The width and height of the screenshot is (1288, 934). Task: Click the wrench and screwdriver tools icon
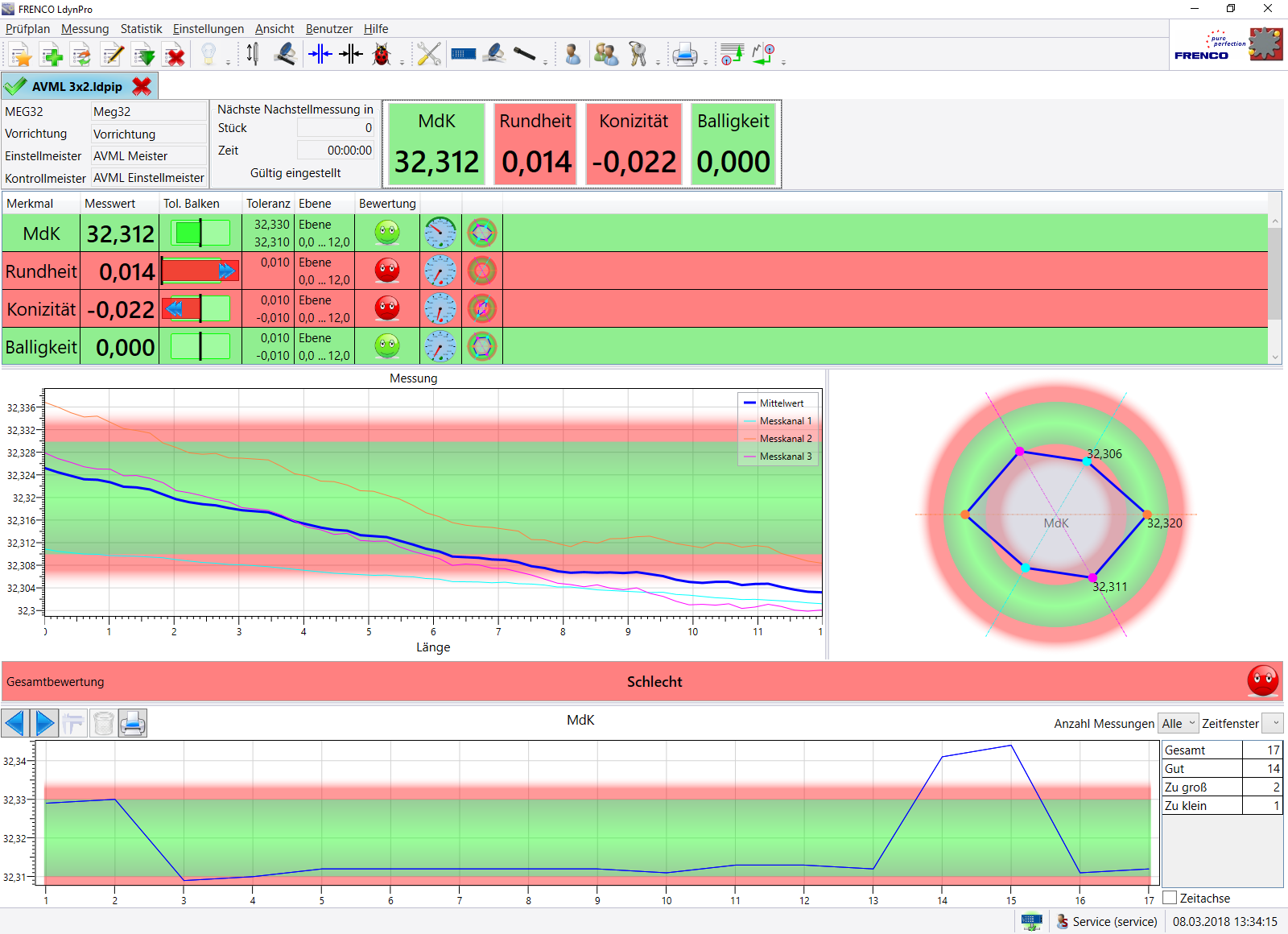coord(429,55)
